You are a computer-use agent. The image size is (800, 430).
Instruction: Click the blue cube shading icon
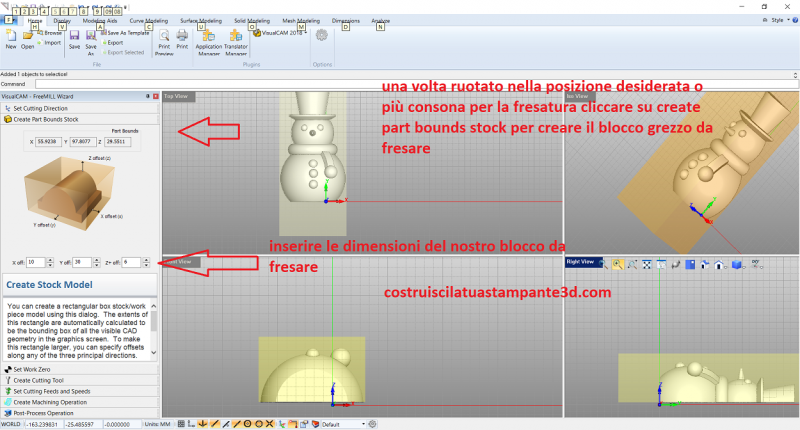pos(737,264)
